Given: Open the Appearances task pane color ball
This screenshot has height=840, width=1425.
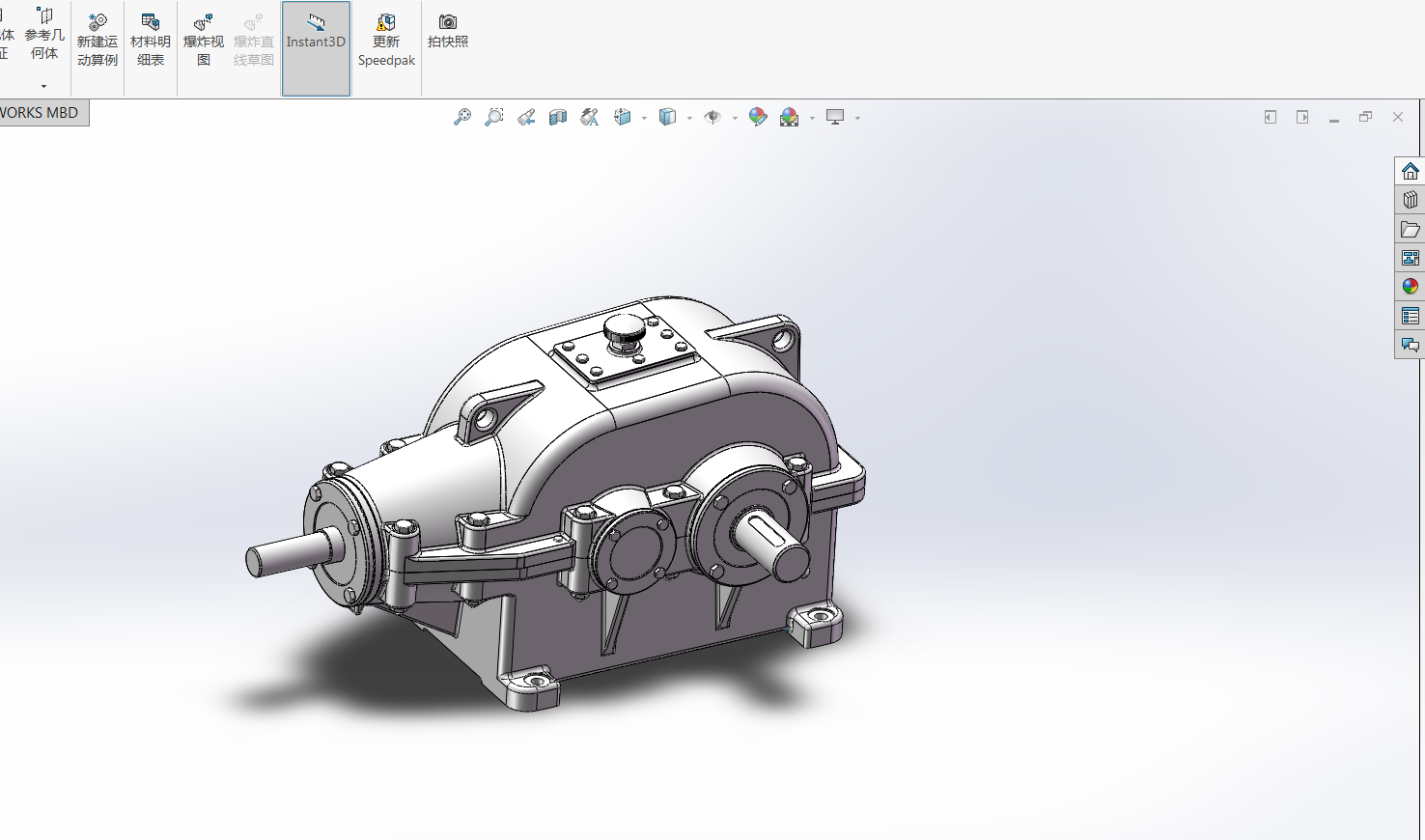Looking at the screenshot, I should [x=1410, y=287].
